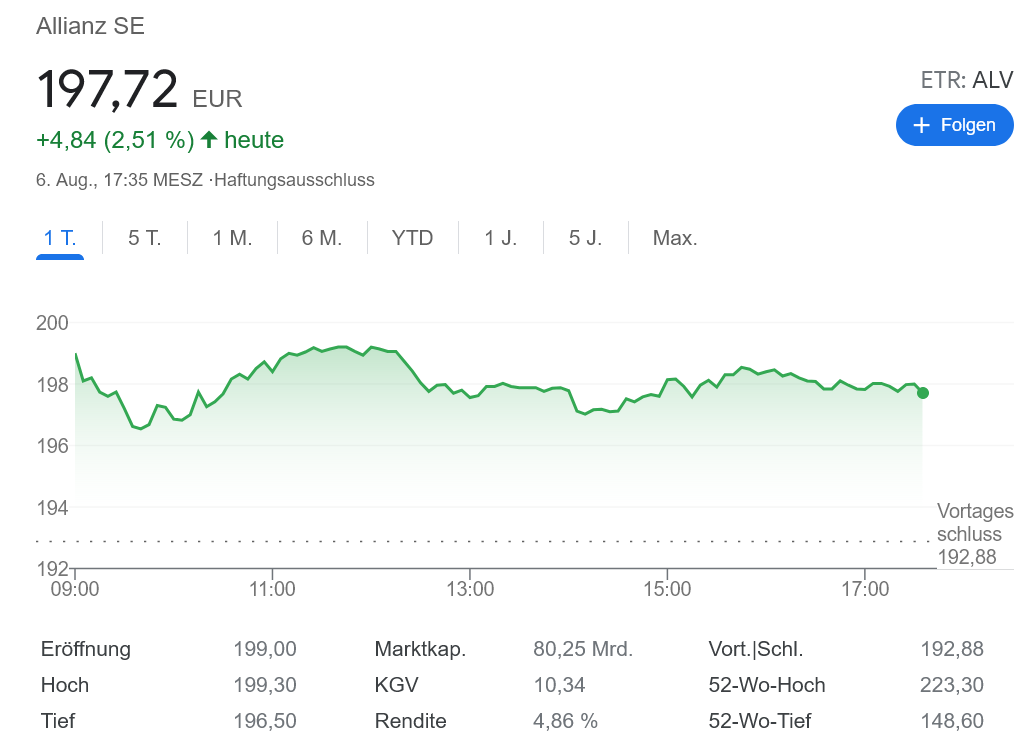Click the green up-arrow price change icon
This screenshot has width=1024, height=747.
(x=209, y=139)
